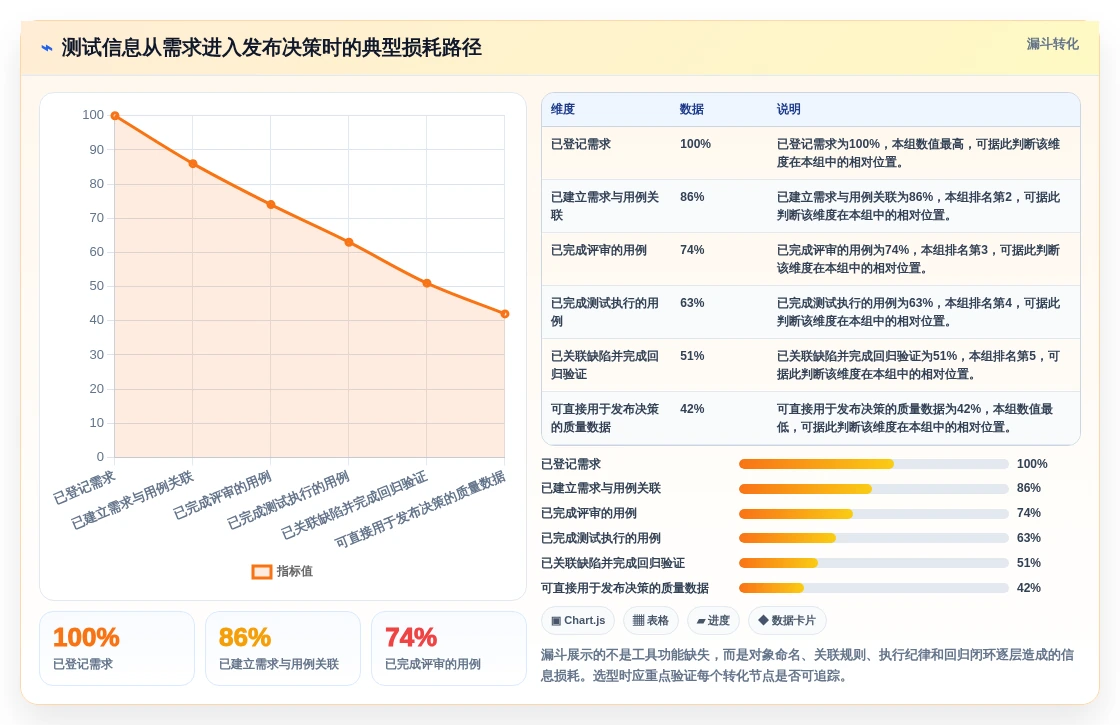Viewport: 1120px width, 725px height.
Task: Click the 已建立需求与用例关联 progress bar
Action: click(x=874, y=489)
